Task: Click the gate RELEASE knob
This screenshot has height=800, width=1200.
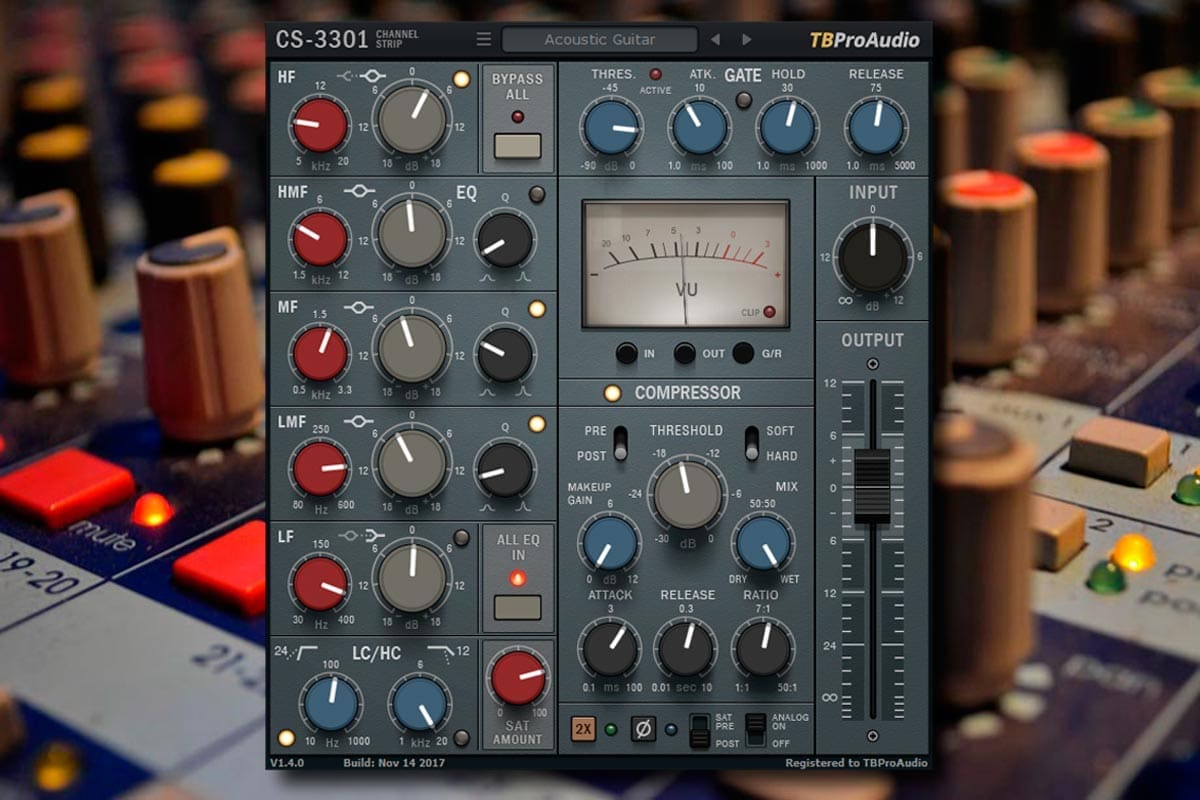Action: click(x=876, y=126)
